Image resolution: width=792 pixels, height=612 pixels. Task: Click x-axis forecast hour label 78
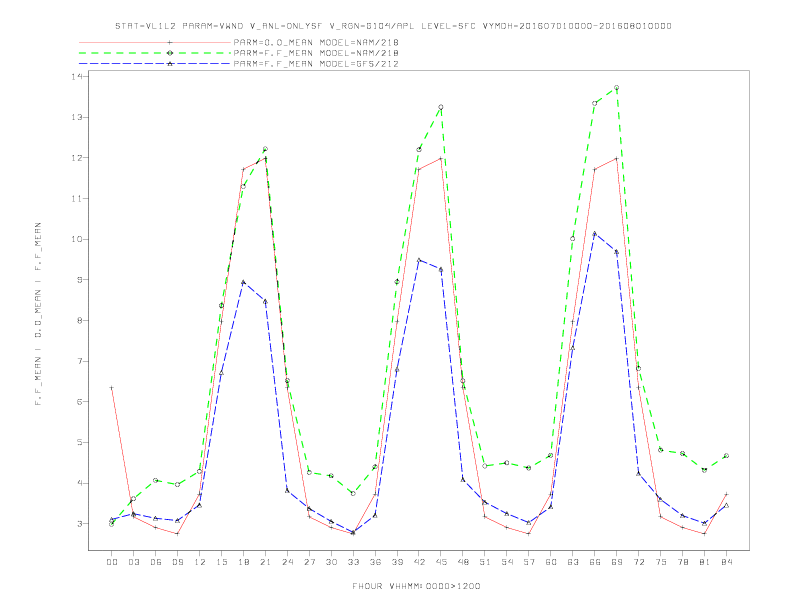point(683,562)
